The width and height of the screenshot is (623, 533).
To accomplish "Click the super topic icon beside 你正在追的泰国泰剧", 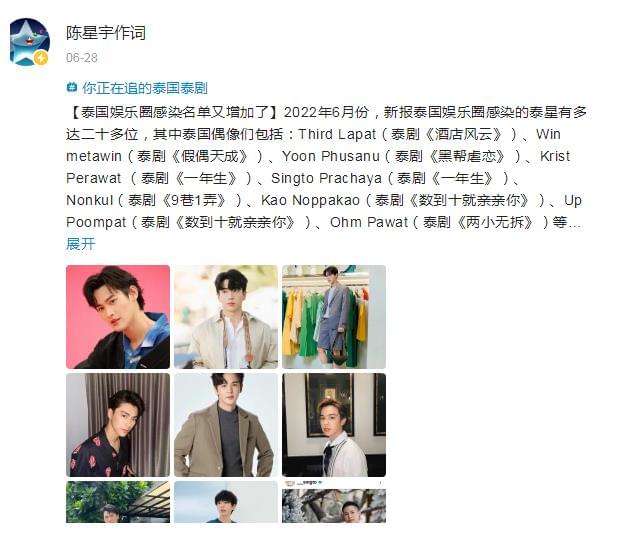I will (72, 87).
